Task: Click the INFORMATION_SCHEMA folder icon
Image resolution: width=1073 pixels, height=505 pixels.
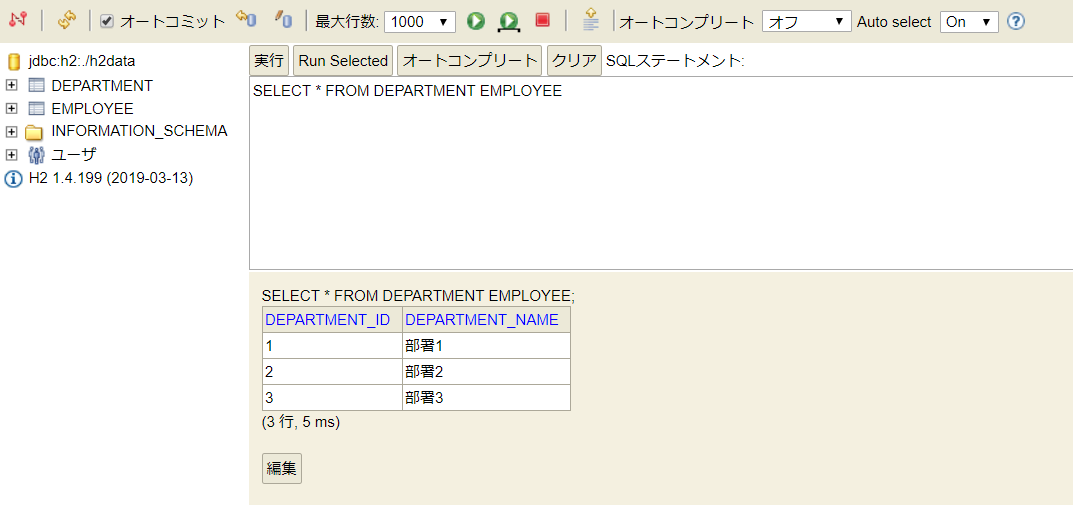Action: [x=34, y=132]
